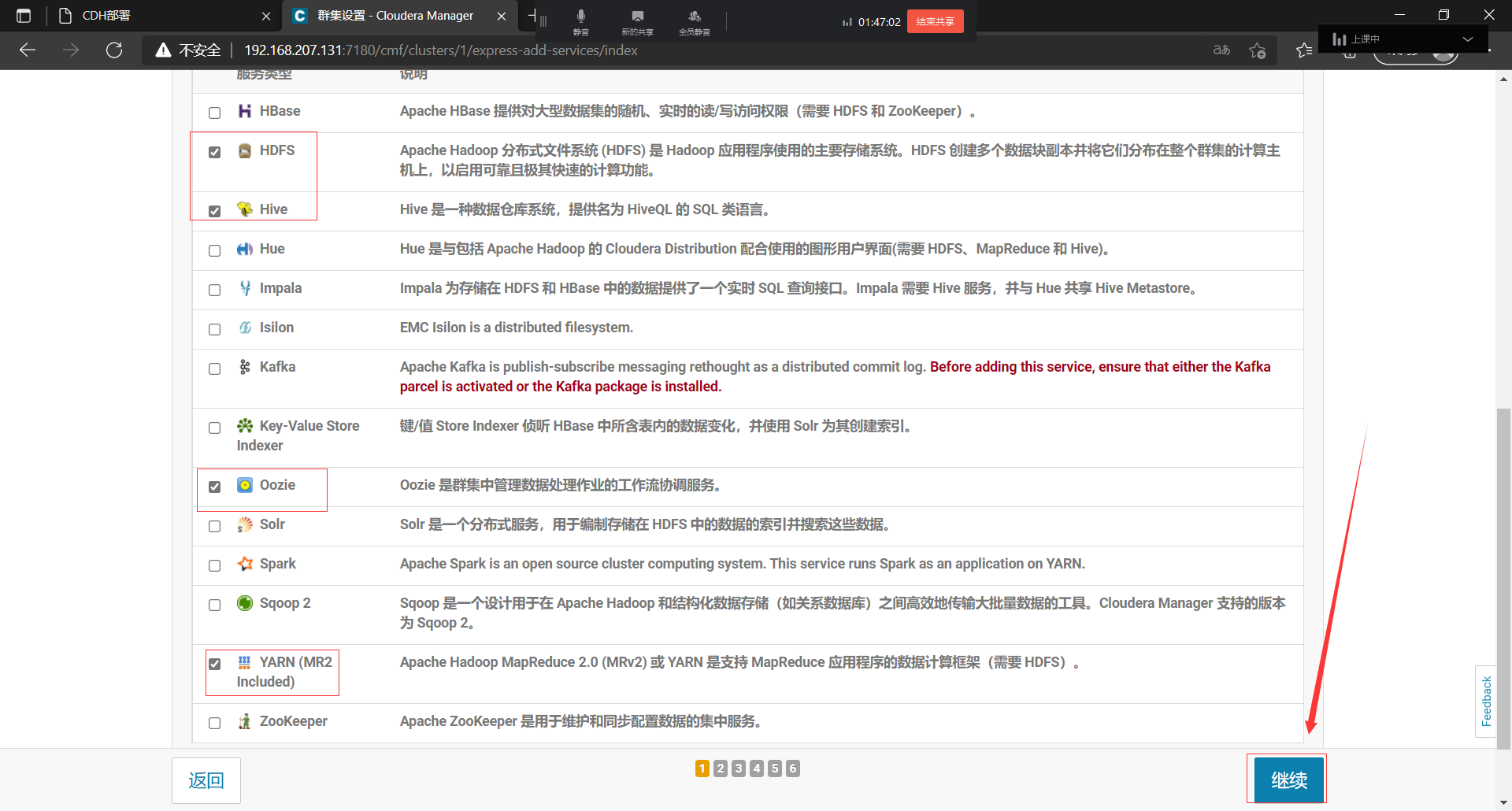Viewport: 1512px width, 811px height.
Task: Go to wizard step 3
Action: click(739, 768)
